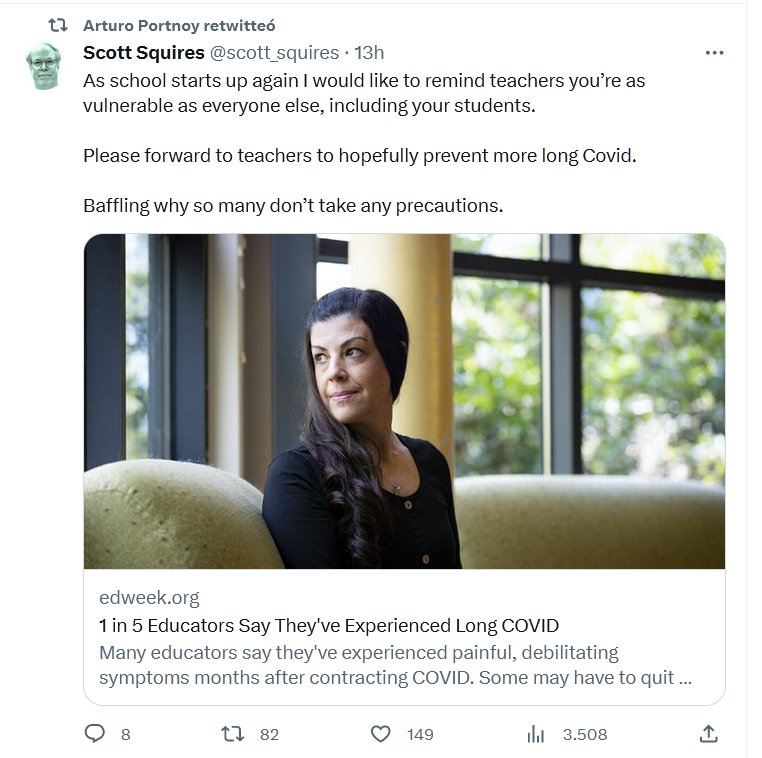Click the reply speech bubble icon
762x758 pixels.
(95, 734)
